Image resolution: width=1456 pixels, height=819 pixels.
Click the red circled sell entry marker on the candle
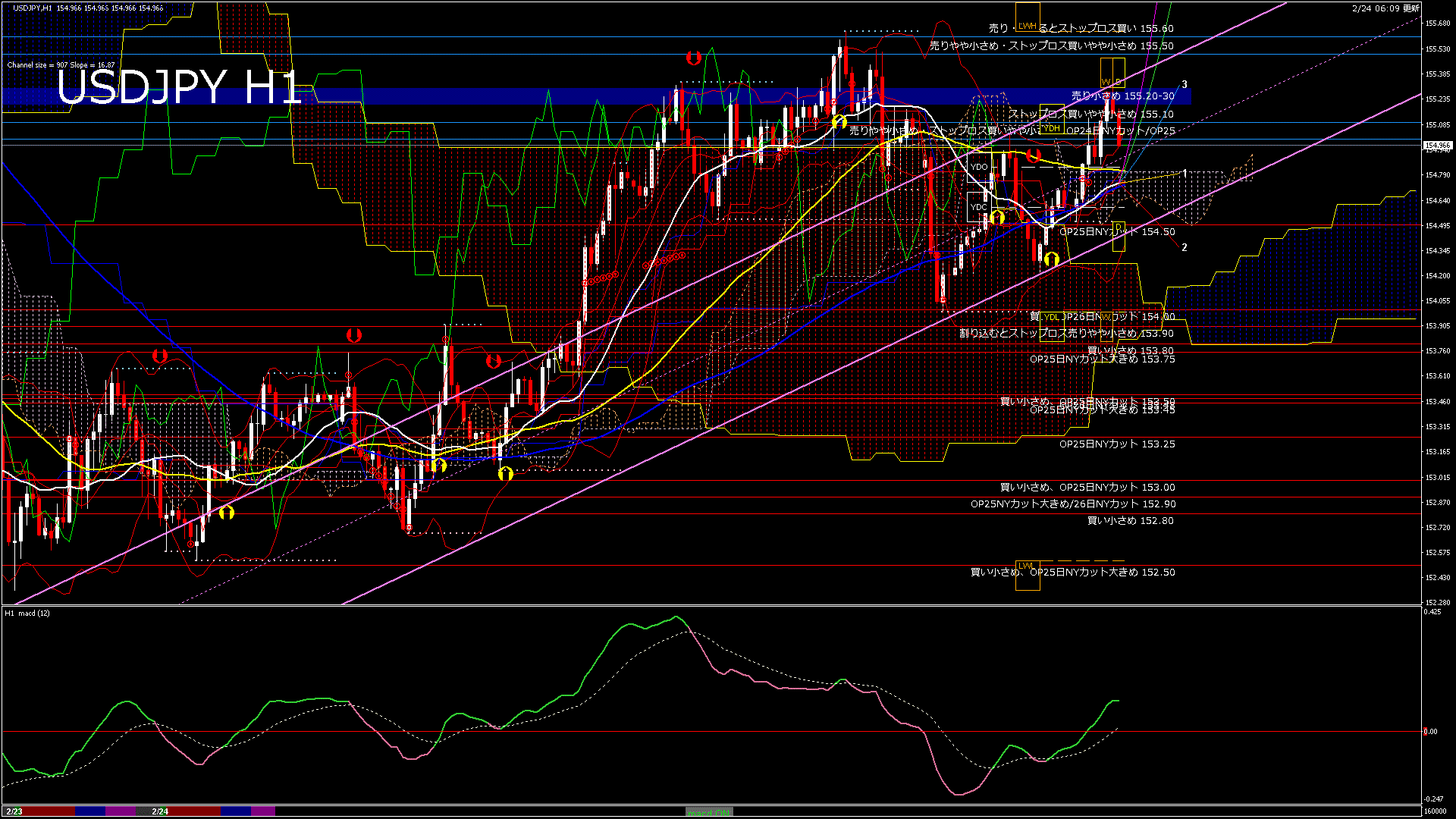coord(833,102)
